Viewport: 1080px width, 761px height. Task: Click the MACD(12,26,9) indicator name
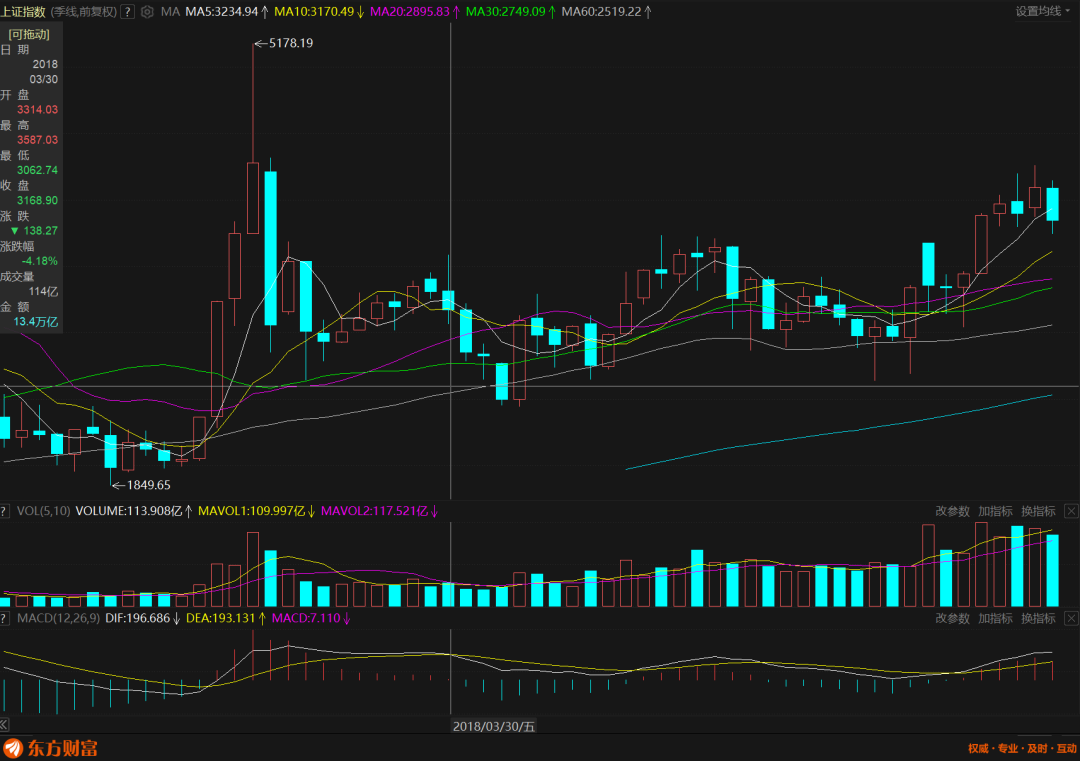[59, 618]
